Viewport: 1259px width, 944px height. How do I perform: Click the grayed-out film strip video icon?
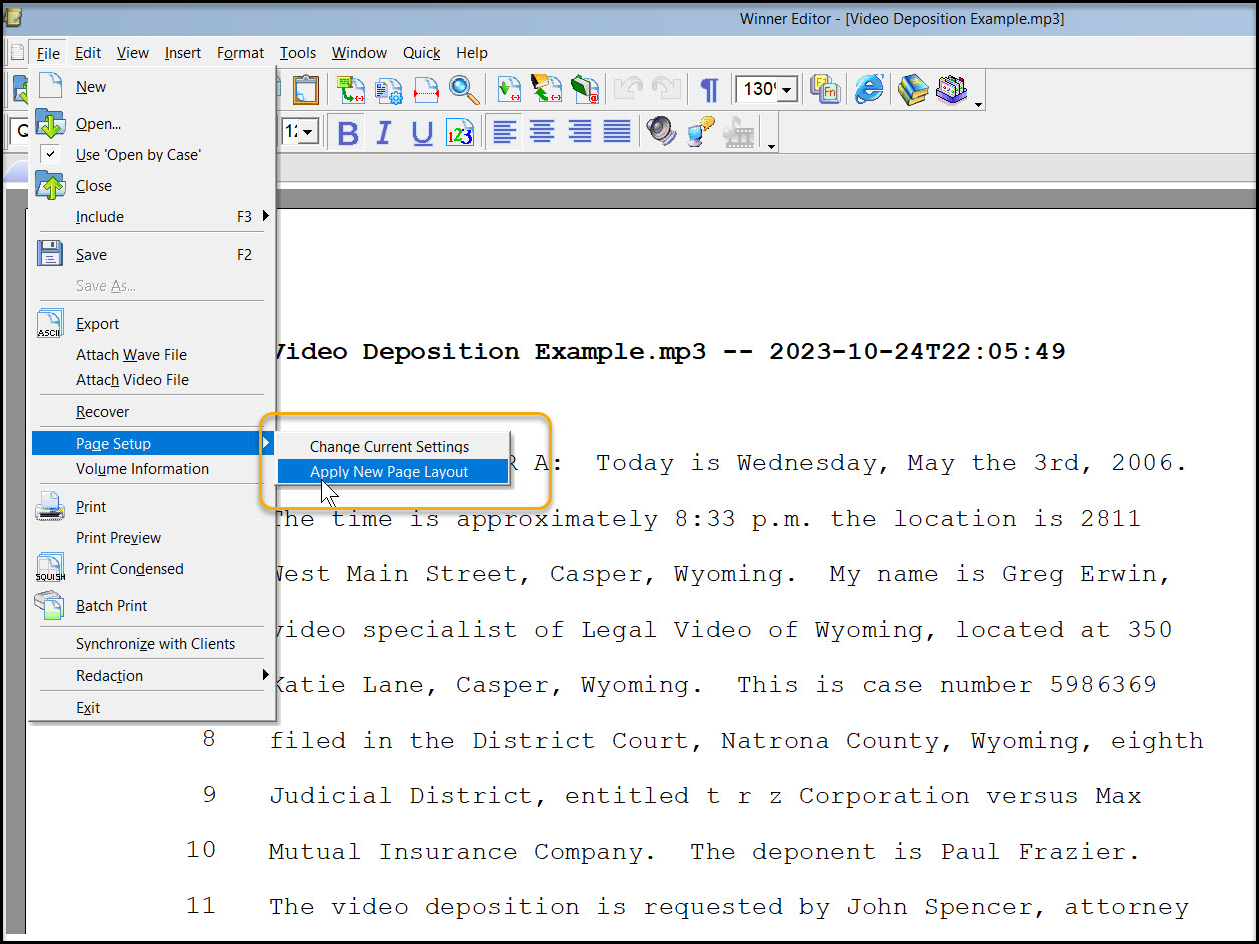739,132
